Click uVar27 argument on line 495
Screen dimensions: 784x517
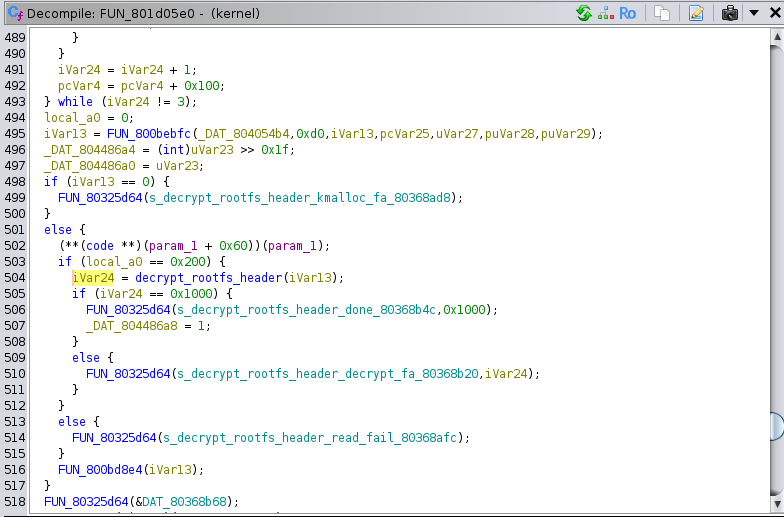[457, 134]
